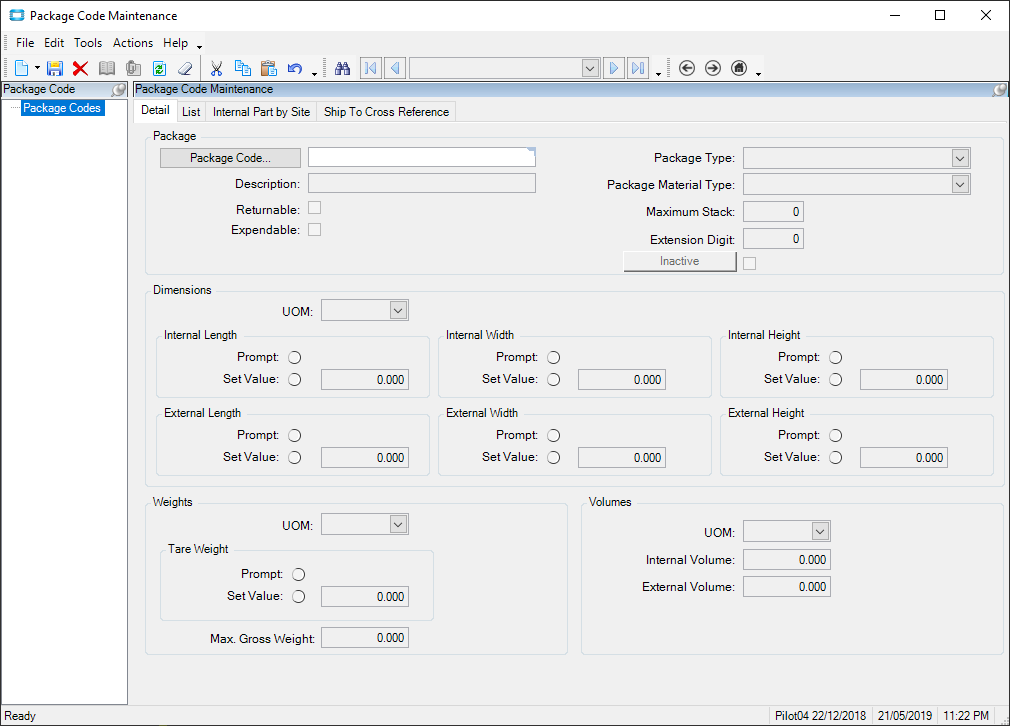The image size is (1010, 726).
Task: Select Prompt radio under Tare Weight
Action: click(298, 575)
